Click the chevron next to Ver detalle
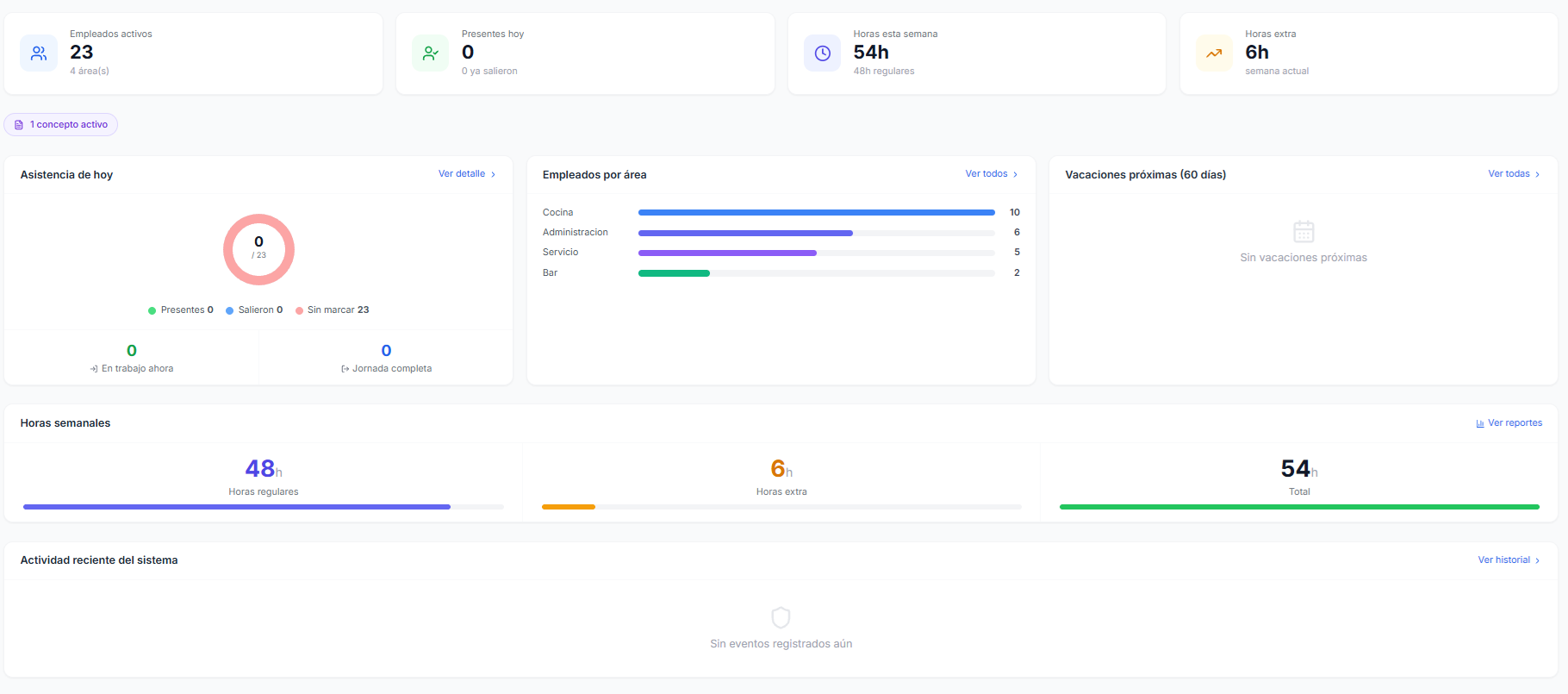 tap(493, 174)
